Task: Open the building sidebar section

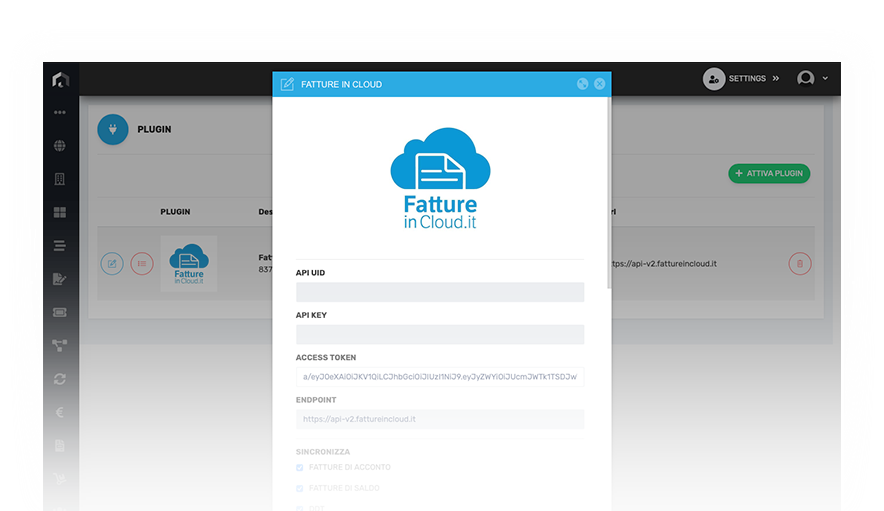Action: click(x=60, y=179)
